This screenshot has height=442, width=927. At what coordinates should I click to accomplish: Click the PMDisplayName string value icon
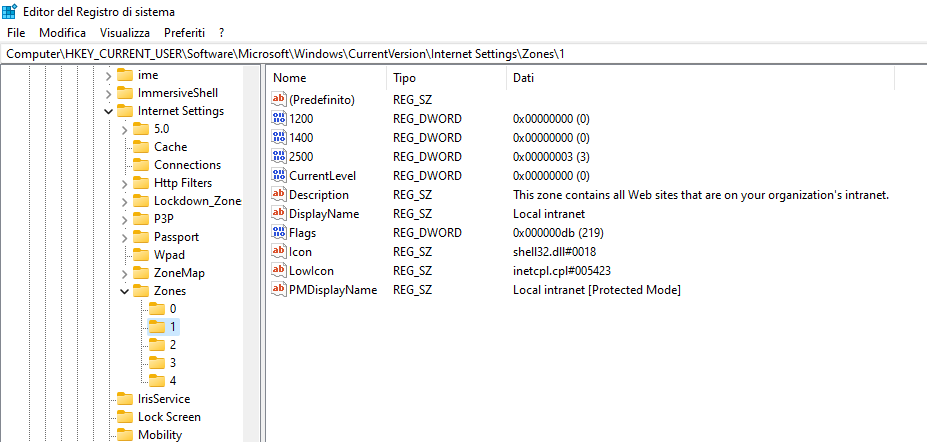click(x=278, y=290)
